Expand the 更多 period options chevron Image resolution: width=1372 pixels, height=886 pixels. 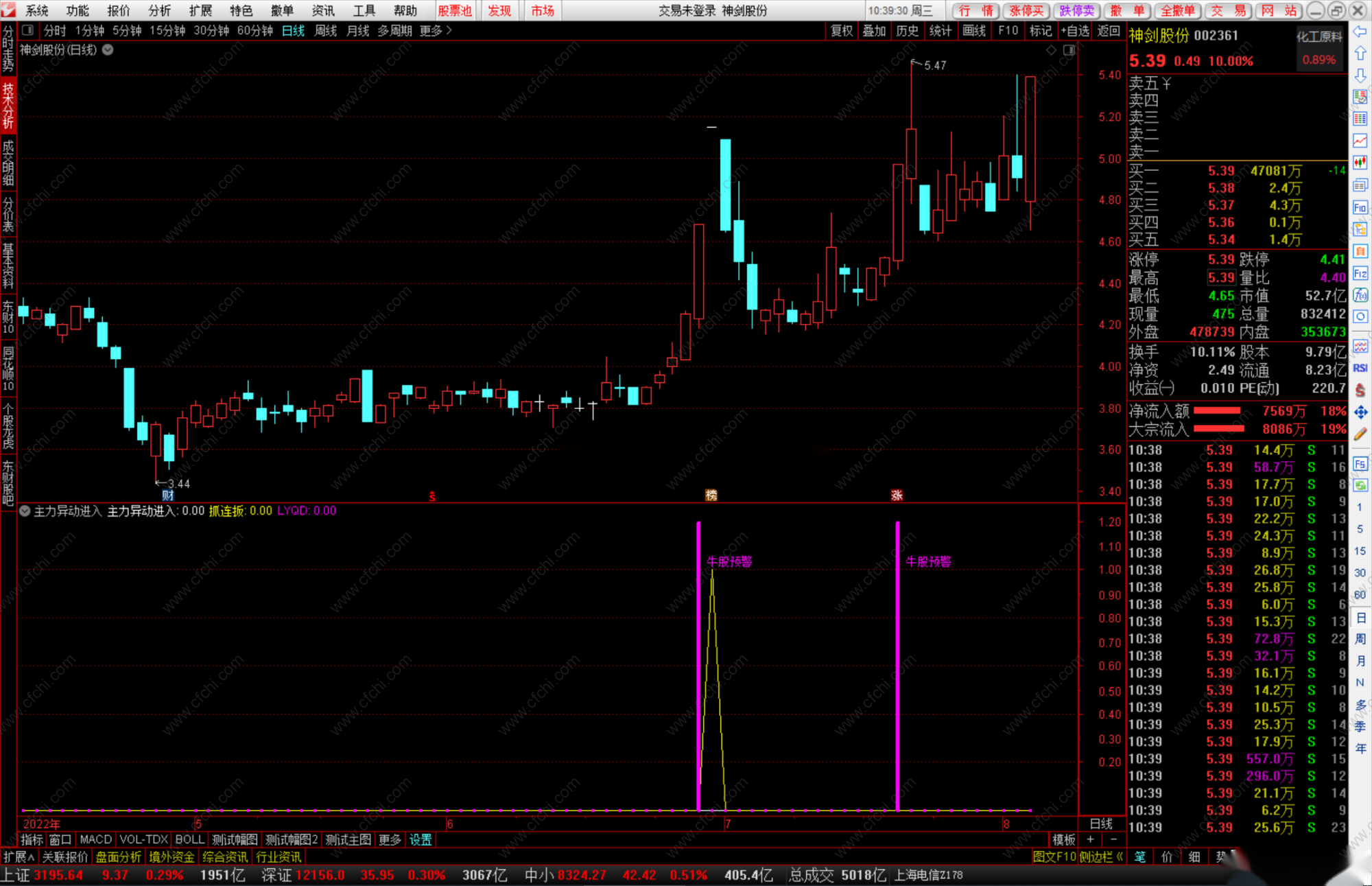pos(449,30)
